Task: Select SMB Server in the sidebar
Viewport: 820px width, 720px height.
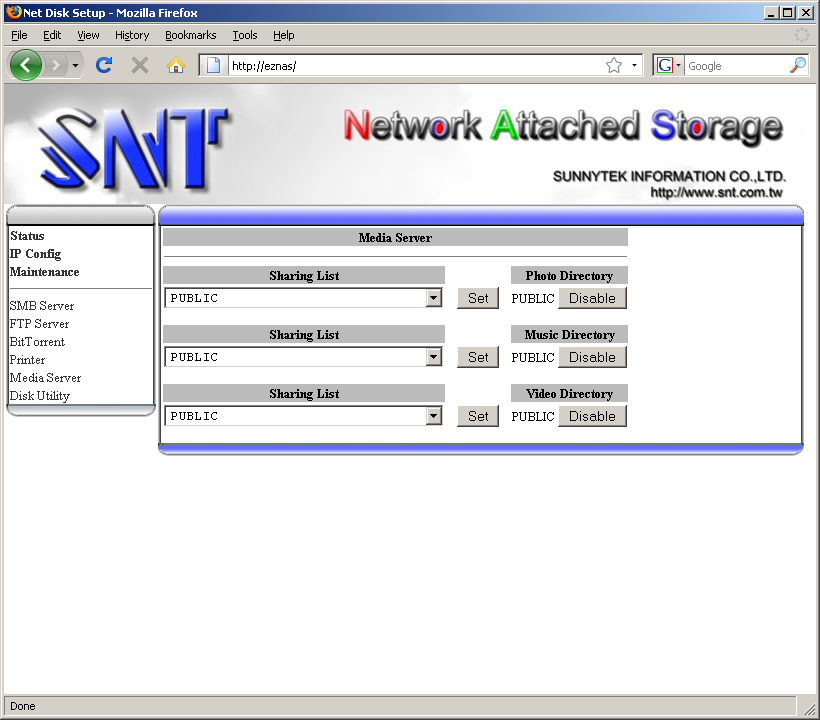Action: 42,306
